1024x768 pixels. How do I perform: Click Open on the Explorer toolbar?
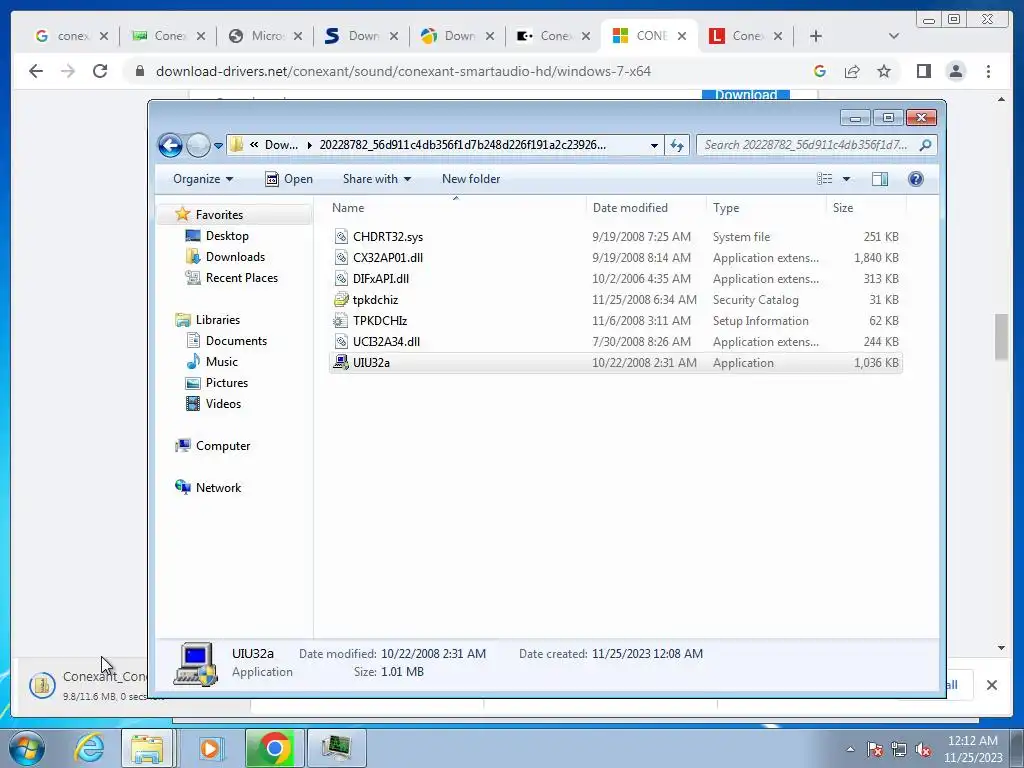click(289, 179)
